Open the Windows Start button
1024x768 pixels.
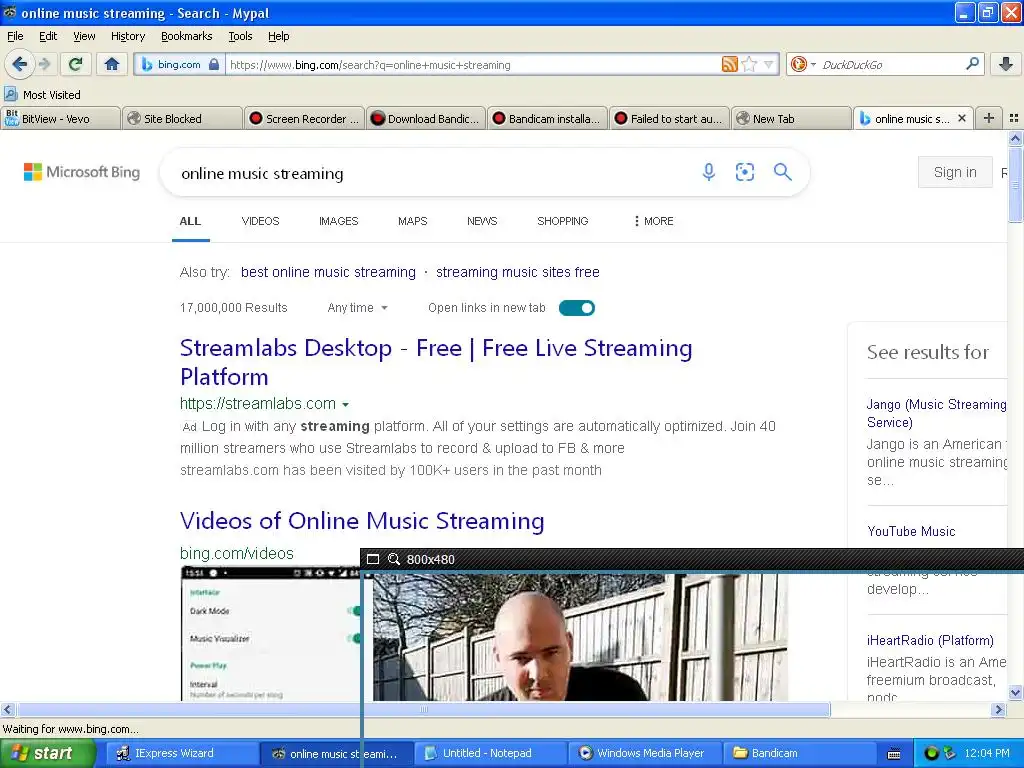click(x=46, y=753)
